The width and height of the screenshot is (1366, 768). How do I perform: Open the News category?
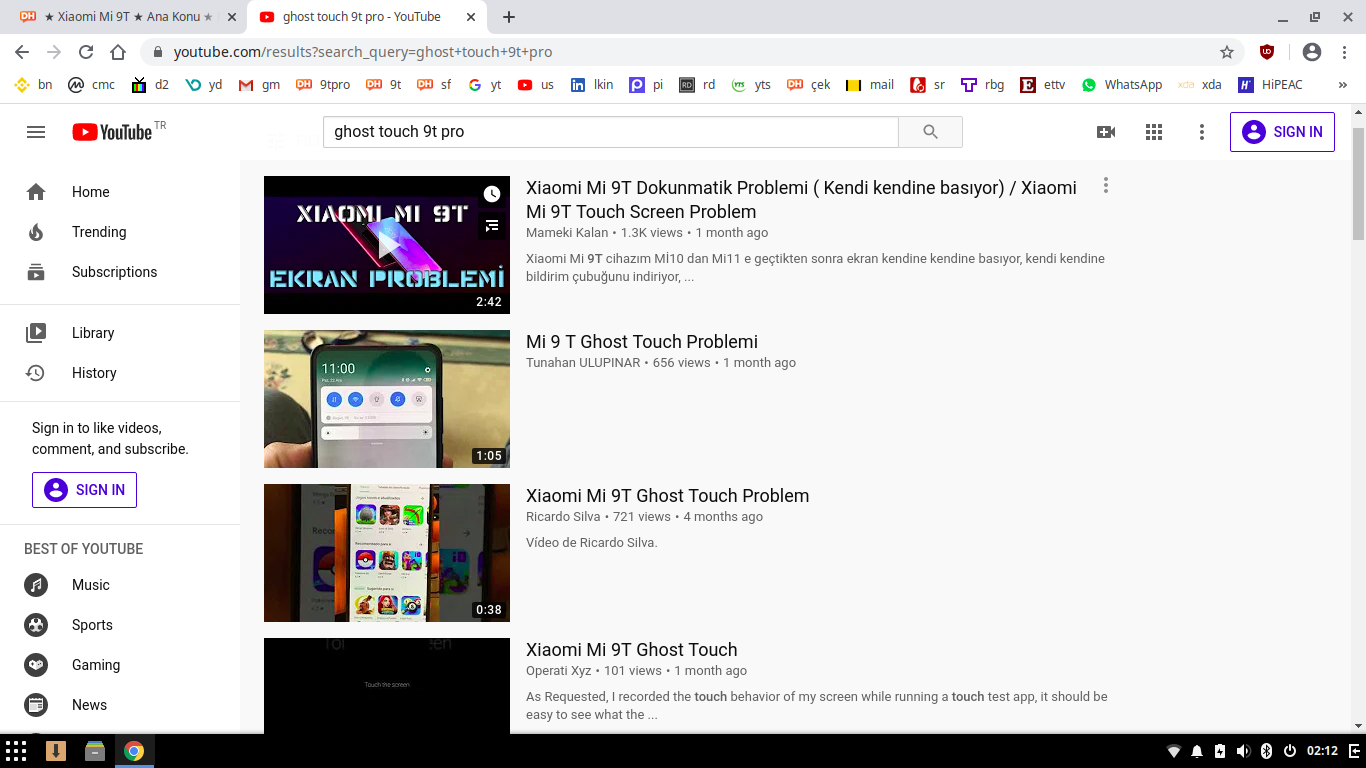[120, 705]
